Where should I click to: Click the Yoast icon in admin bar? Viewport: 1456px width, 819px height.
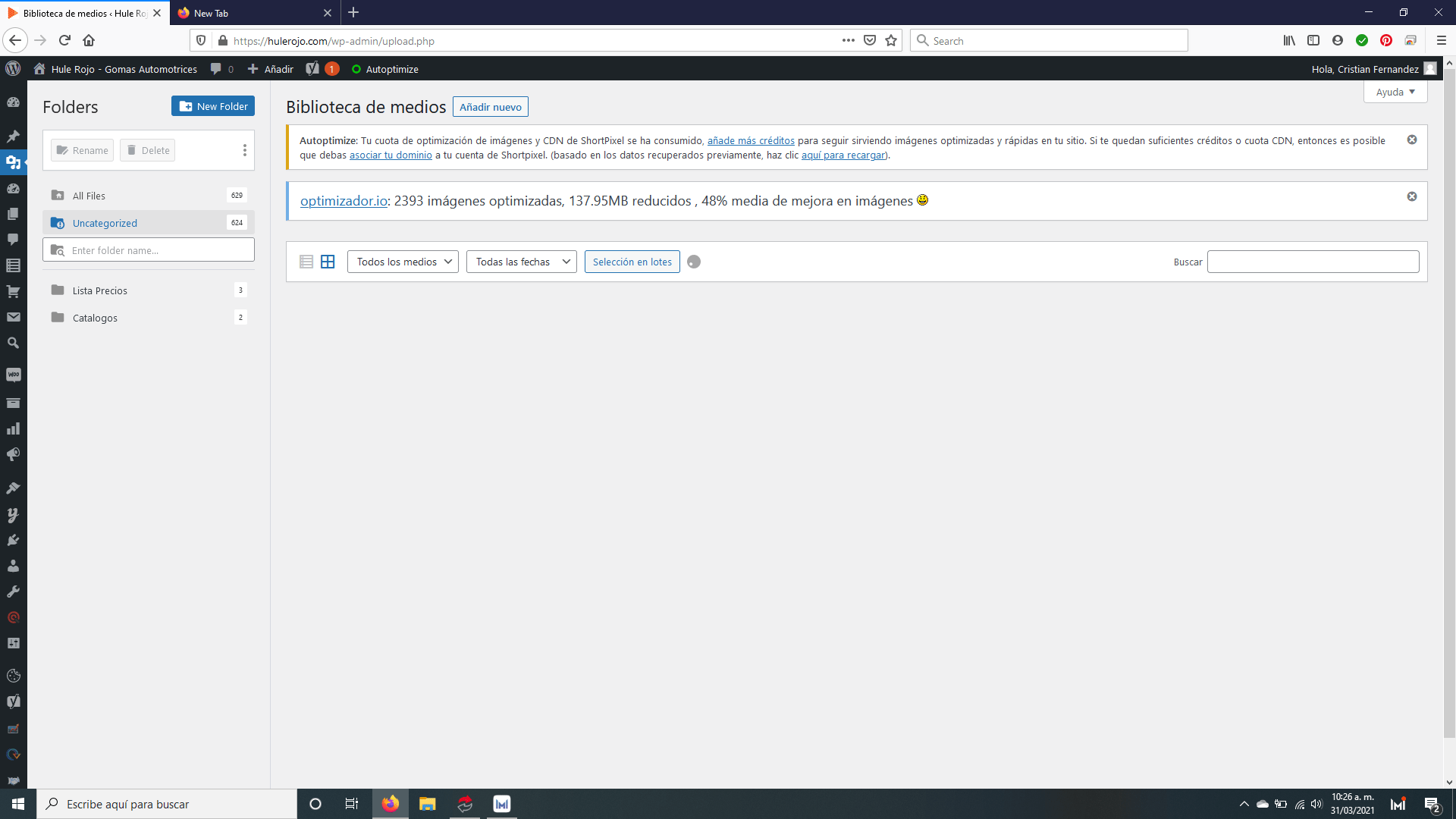point(312,68)
